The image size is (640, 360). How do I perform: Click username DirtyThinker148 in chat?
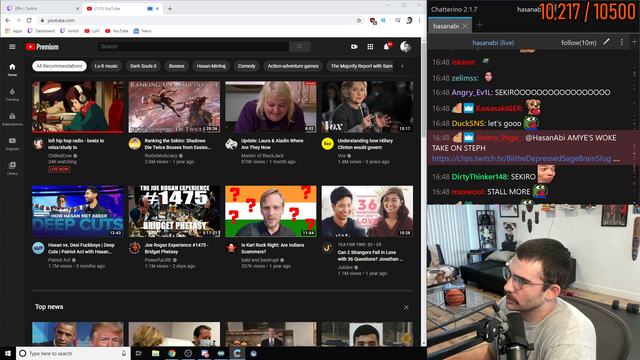pos(480,177)
